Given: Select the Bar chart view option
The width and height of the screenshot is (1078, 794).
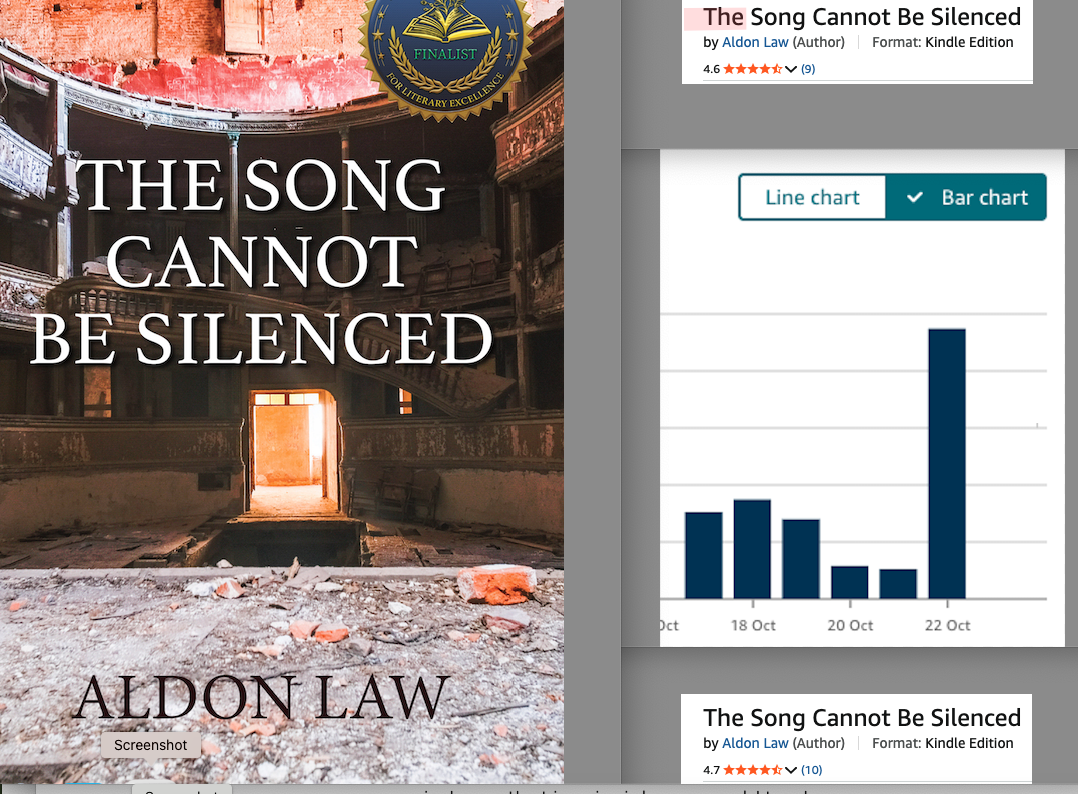Looking at the screenshot, I should 966,197.
